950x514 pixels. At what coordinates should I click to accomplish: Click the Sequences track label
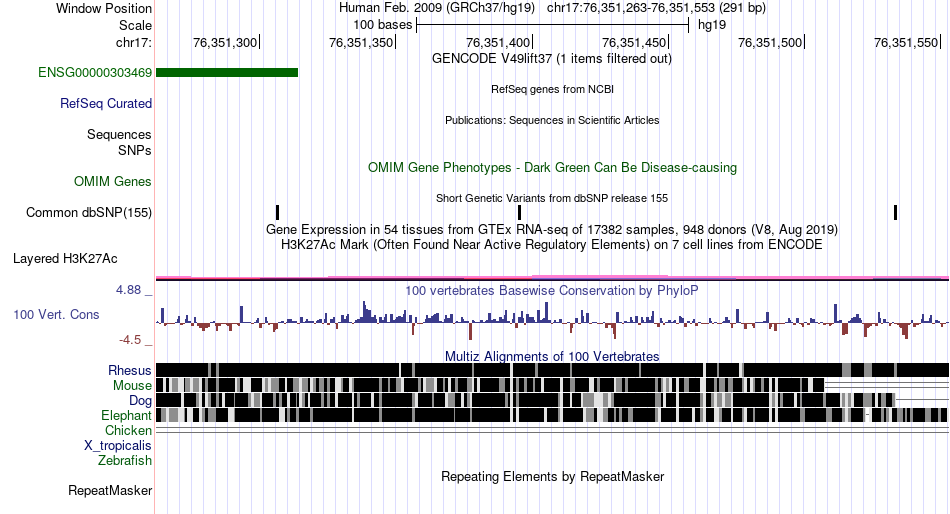tap(119, 135)
